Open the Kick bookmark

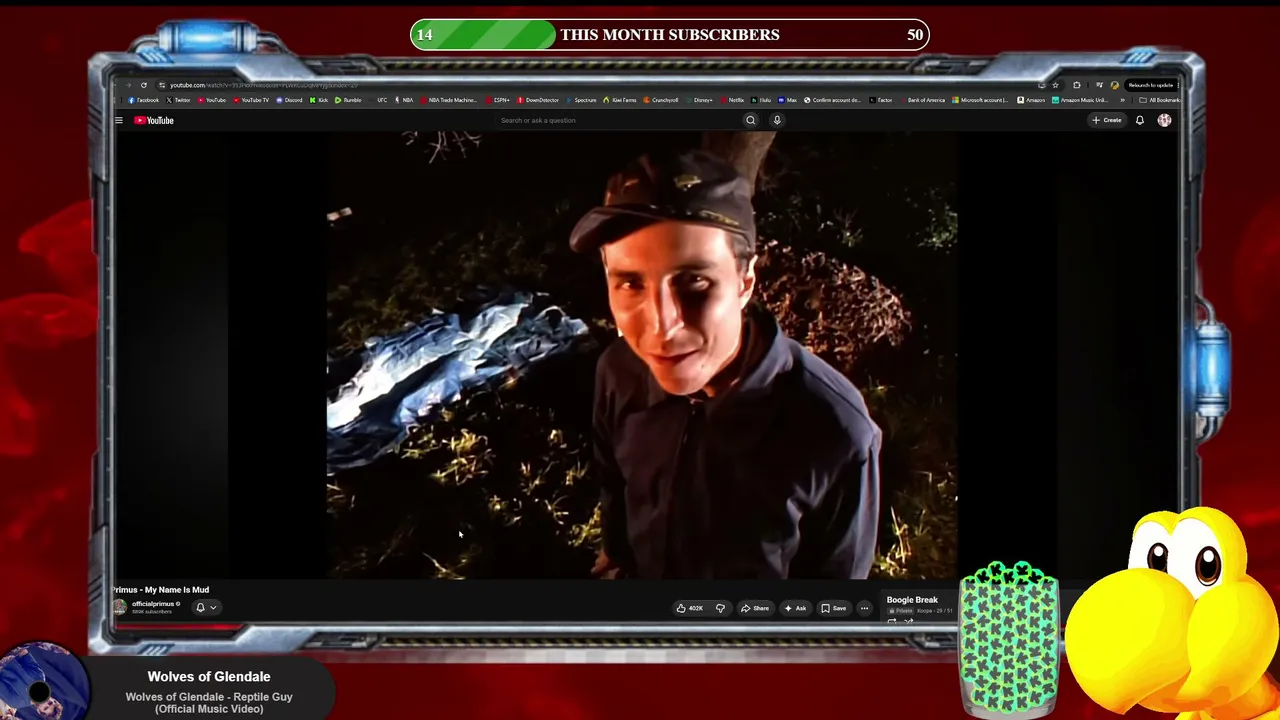pyautogui.click(x=319, y=100)
